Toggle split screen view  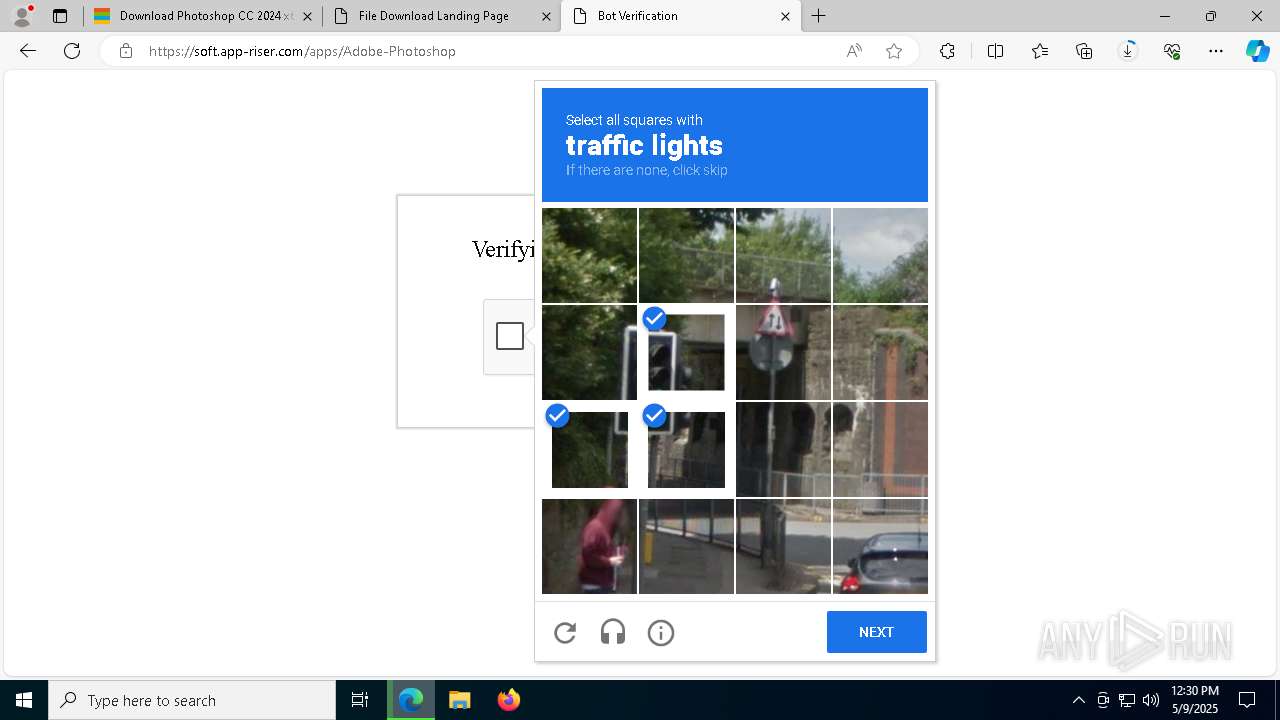(995, 51)
